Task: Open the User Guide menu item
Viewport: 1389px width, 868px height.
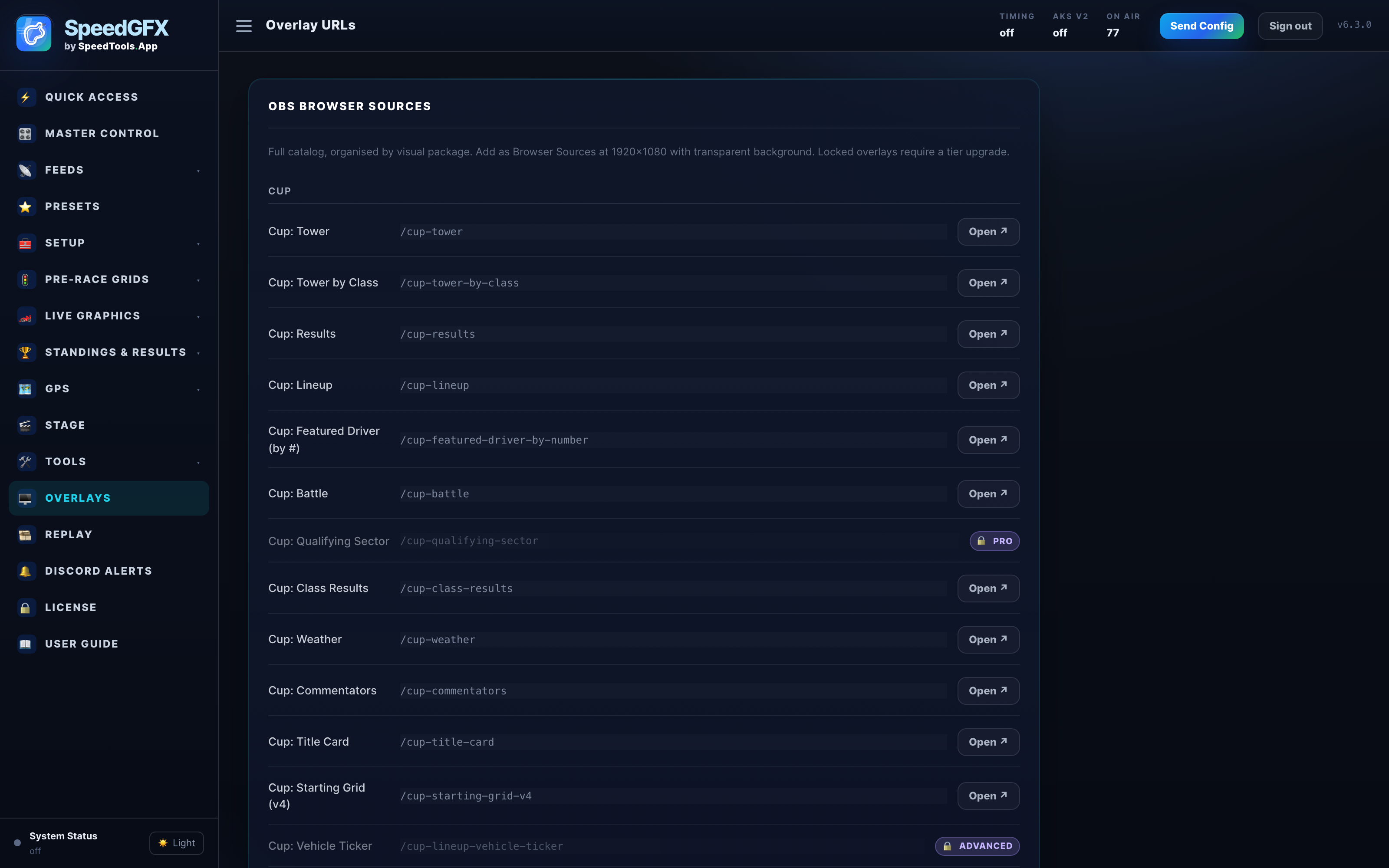Action: [x=109, y=644]
